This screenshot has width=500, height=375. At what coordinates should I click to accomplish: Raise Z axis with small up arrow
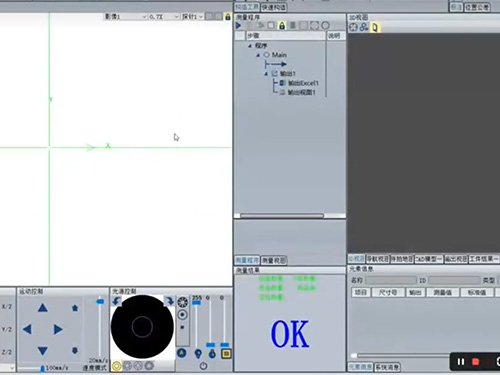tap(75, 308)
